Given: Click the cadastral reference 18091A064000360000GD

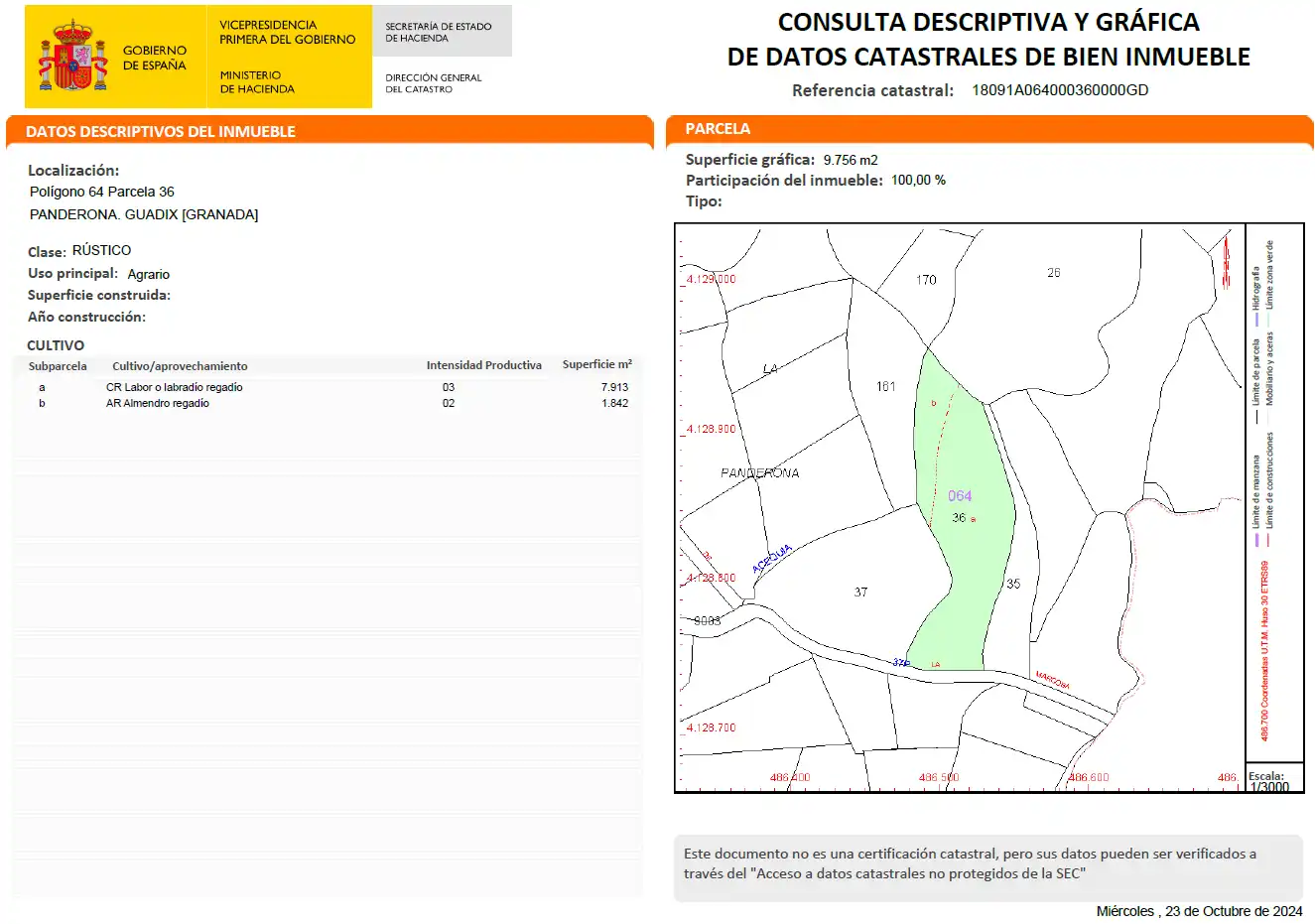Looking at the screenshot, I should click(x=1060, y=90).
